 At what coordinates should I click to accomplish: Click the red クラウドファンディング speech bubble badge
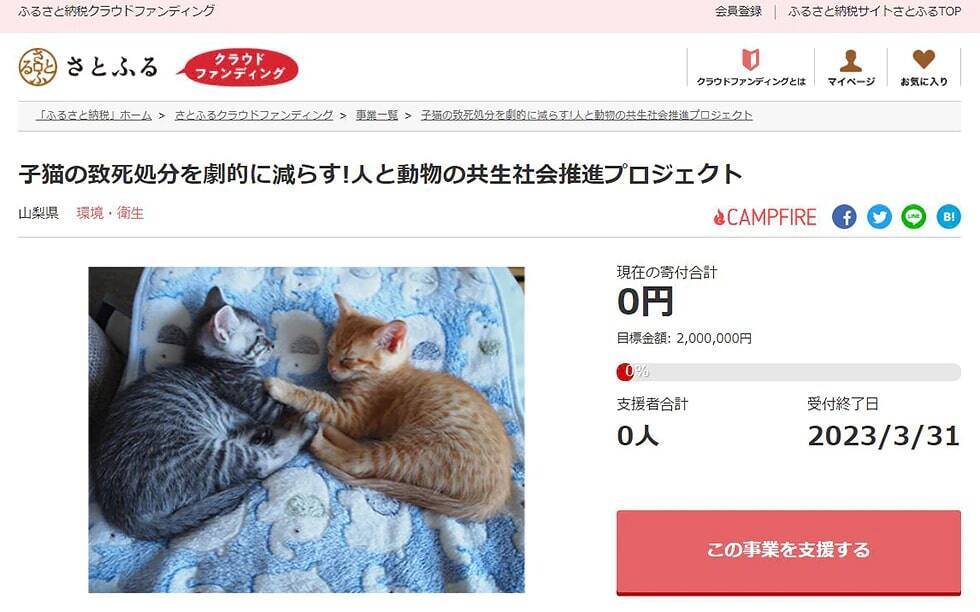238,67
